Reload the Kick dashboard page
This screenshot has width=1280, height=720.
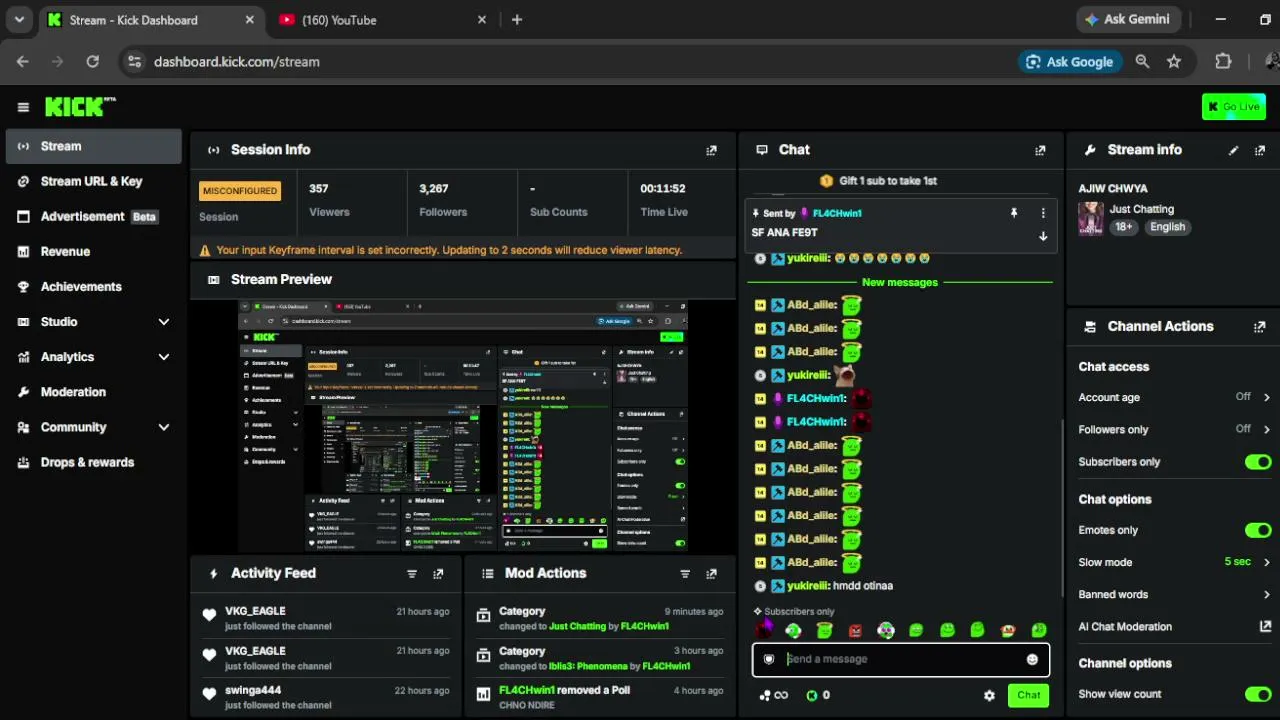click(x=92, y=62)
